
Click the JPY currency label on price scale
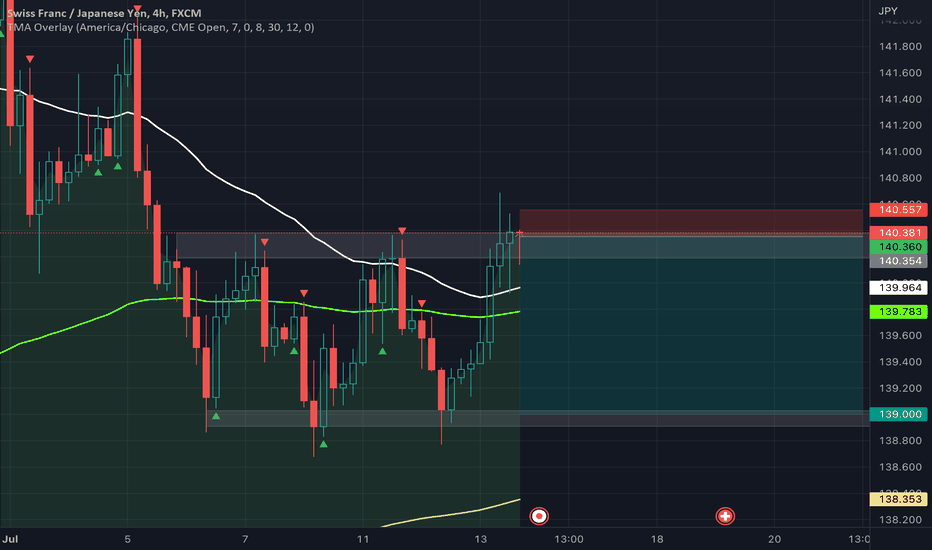888,11
